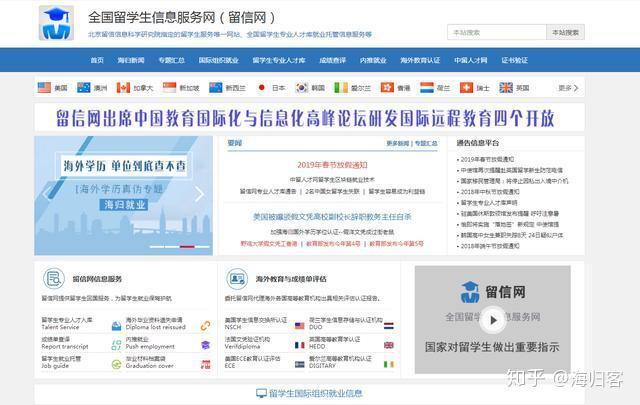
Task: Click the 留信网信息服务 search-document icon
Action: (54, 279)
